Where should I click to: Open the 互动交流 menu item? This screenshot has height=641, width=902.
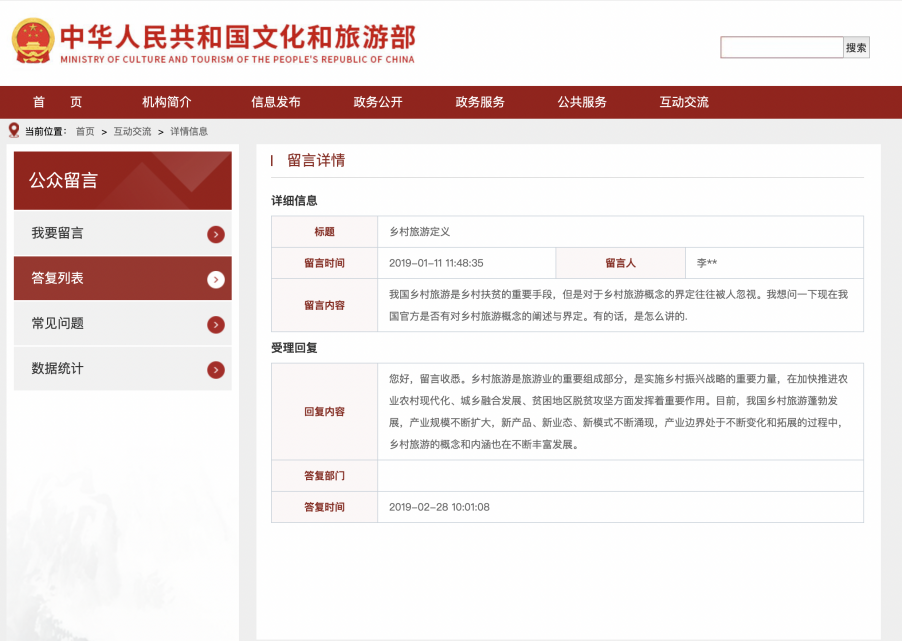pos(684,102)
